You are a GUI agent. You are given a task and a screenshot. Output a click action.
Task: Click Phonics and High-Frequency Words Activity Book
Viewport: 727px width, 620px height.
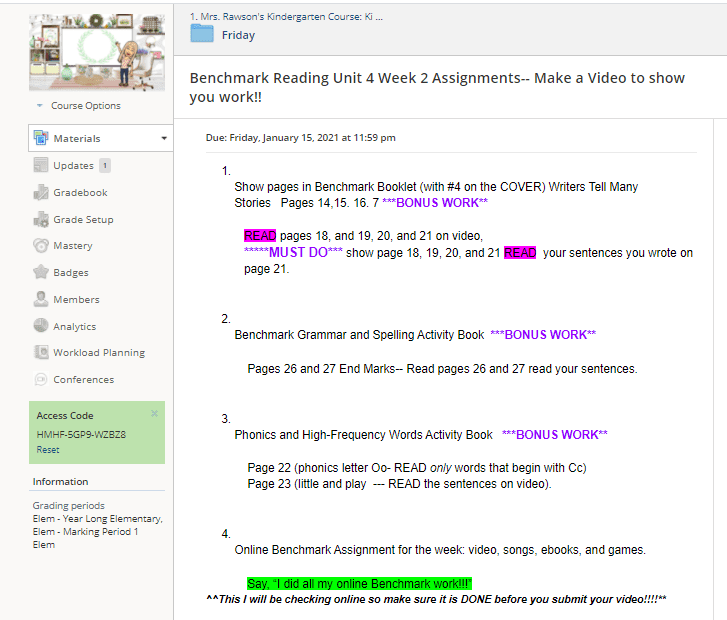[x=364, y=435]
